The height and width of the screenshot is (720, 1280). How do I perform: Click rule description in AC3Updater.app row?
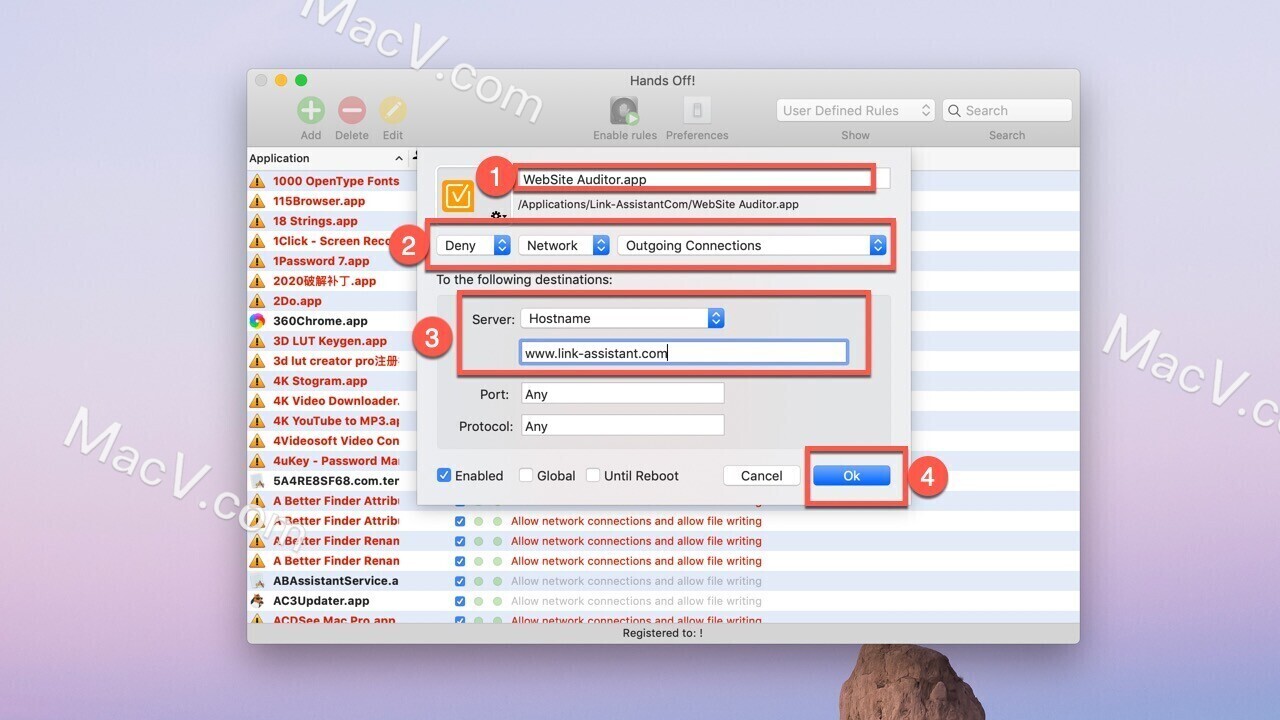click(636, 601)
